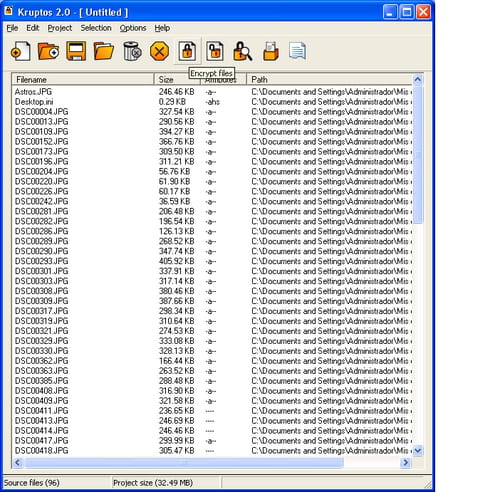
Task: Select the file DSC00226.JPG
Action: [42, 191]
